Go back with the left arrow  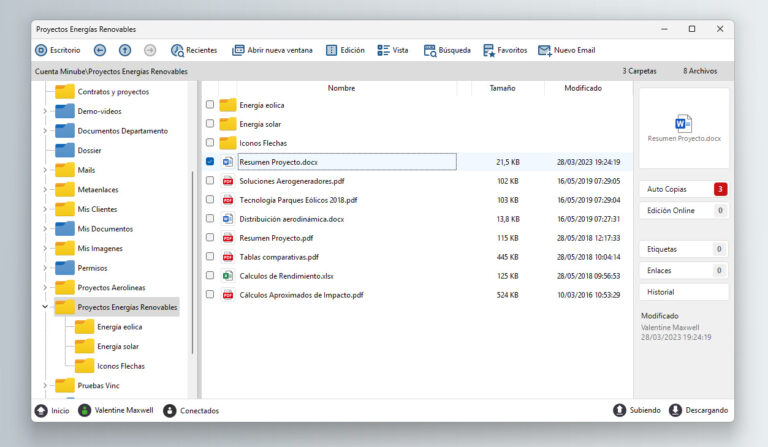tap(100, 50)
